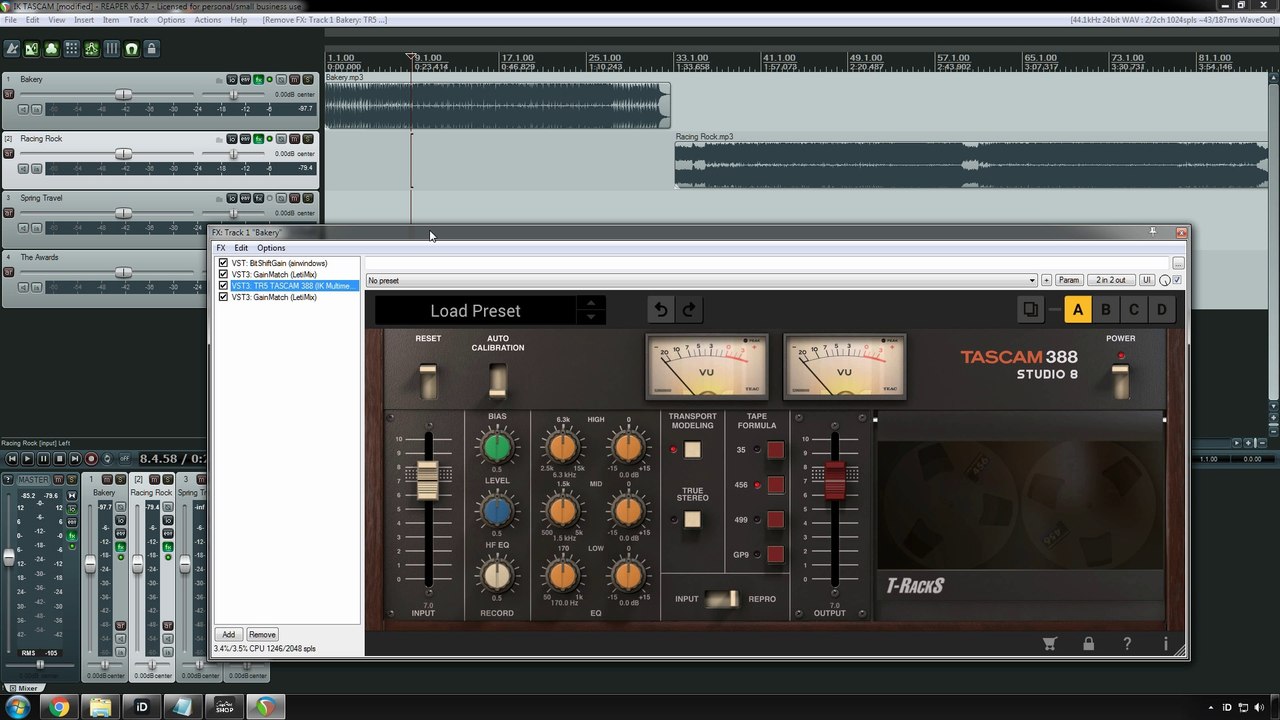
Task: Flip the AUTO CALIBRATION switch
Action: pyautogui.click(x=497, y=380)
